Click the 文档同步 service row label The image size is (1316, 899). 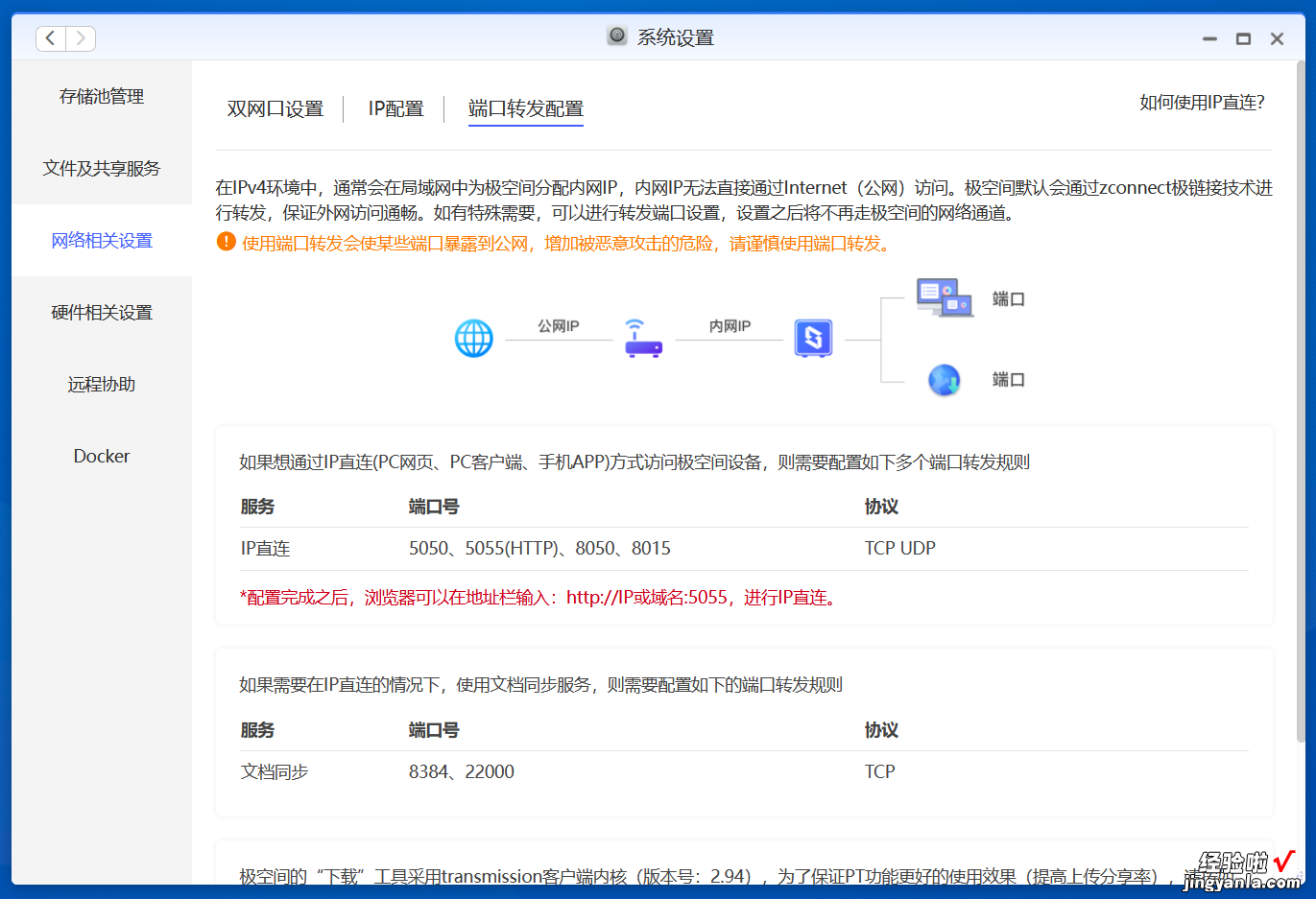(x=275, y=771)
